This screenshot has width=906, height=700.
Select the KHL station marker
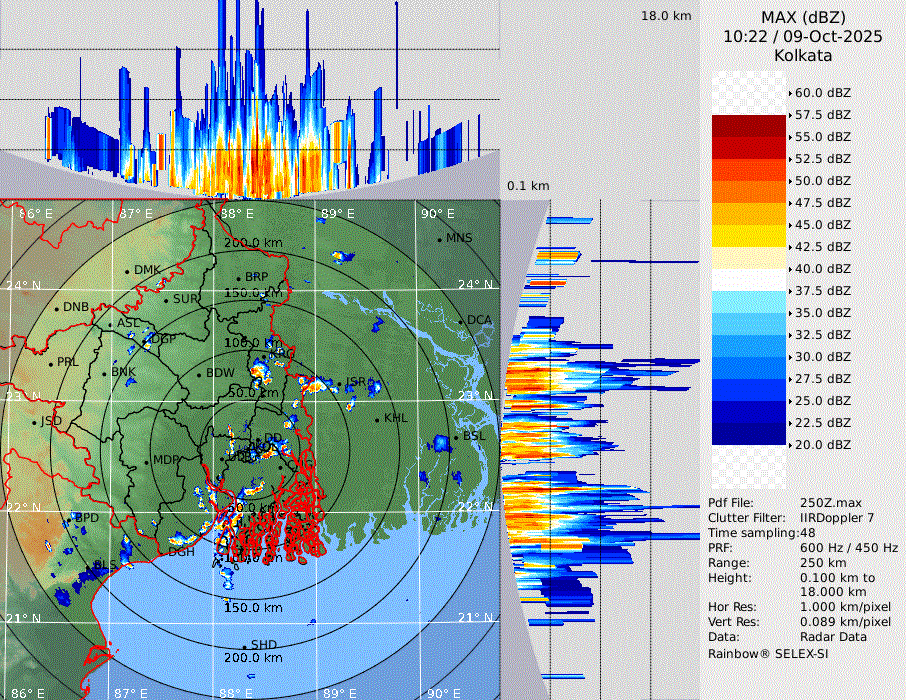(377, 419)
